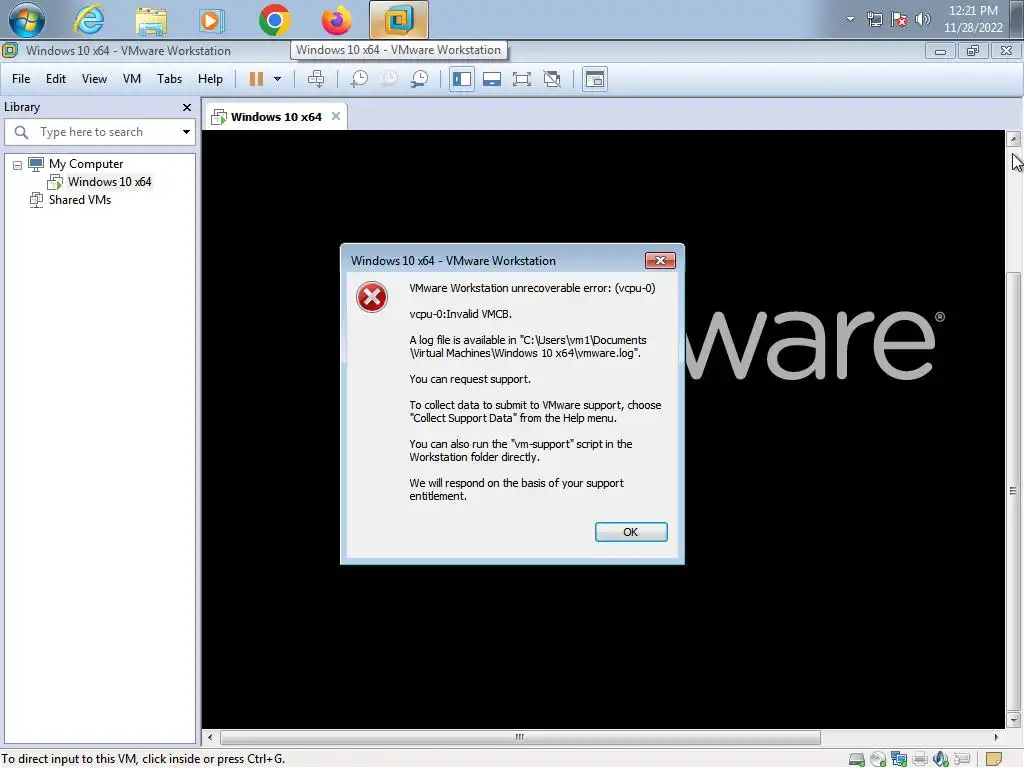1024x768 pixels.
Task: Open the View menu
Action: click(94, 79)
